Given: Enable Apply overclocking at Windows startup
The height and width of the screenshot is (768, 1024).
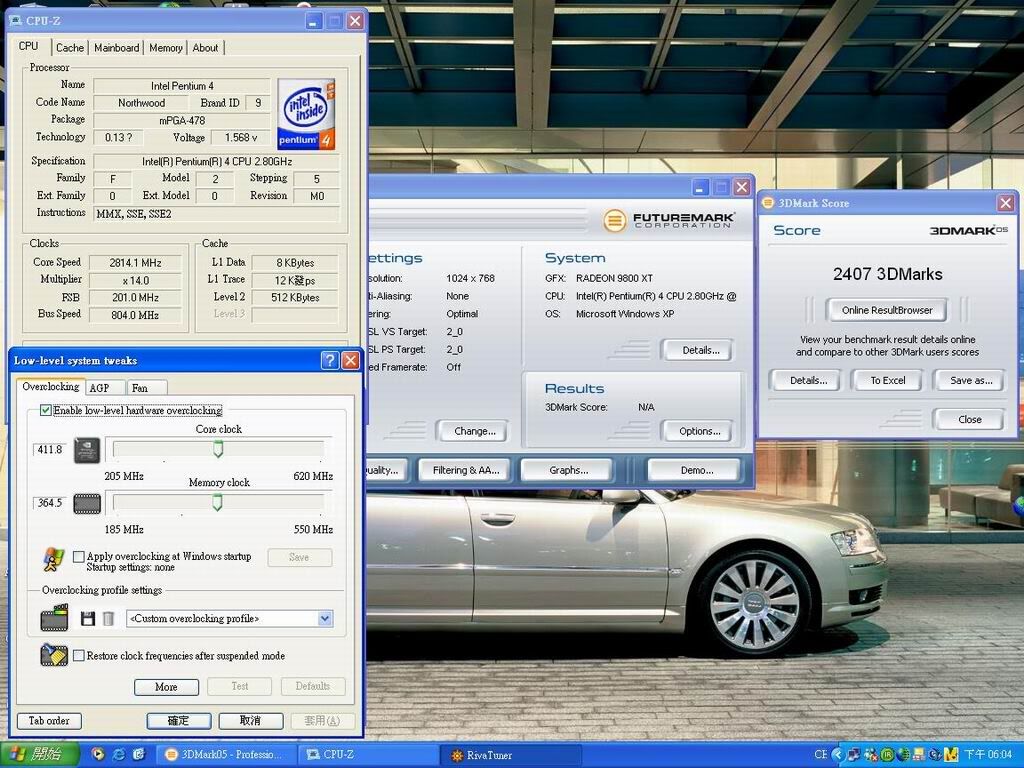Looking at the screenshot, I should click(x=79, y=557).
